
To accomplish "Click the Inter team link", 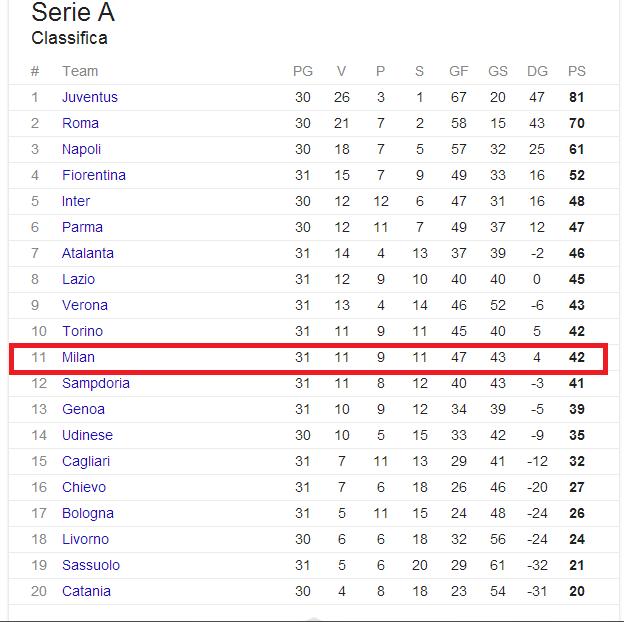I will point(76,201).
